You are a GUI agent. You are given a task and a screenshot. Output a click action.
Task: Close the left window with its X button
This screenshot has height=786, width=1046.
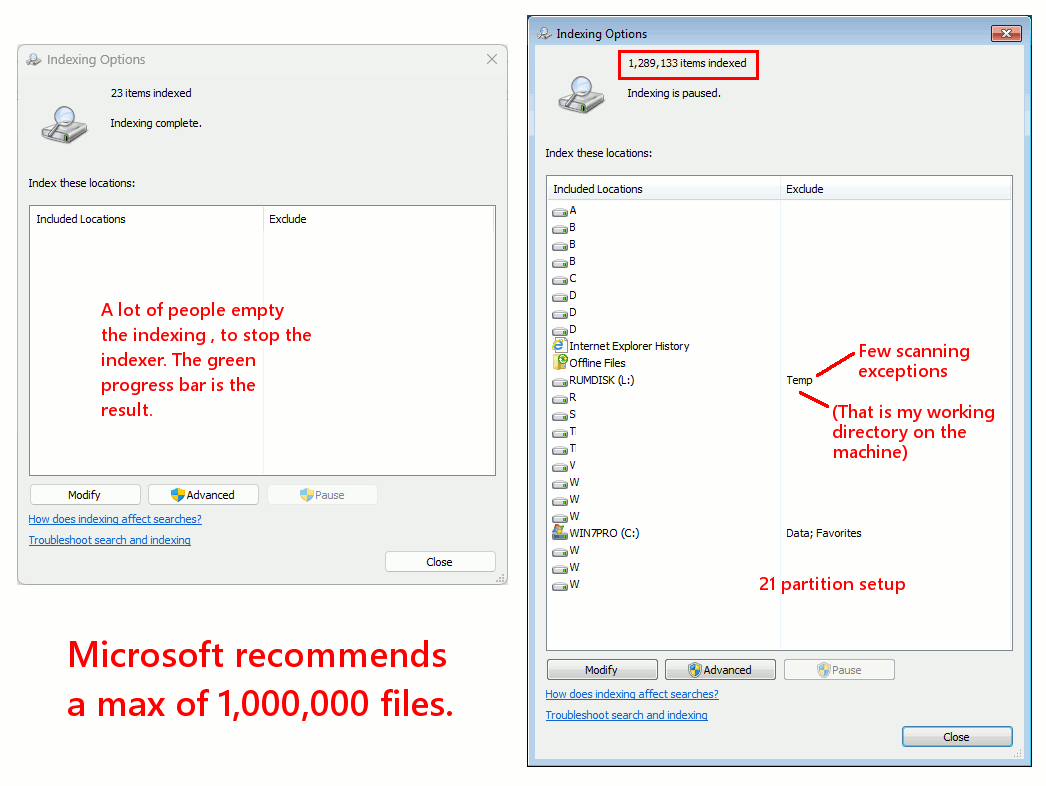[492, 59]
